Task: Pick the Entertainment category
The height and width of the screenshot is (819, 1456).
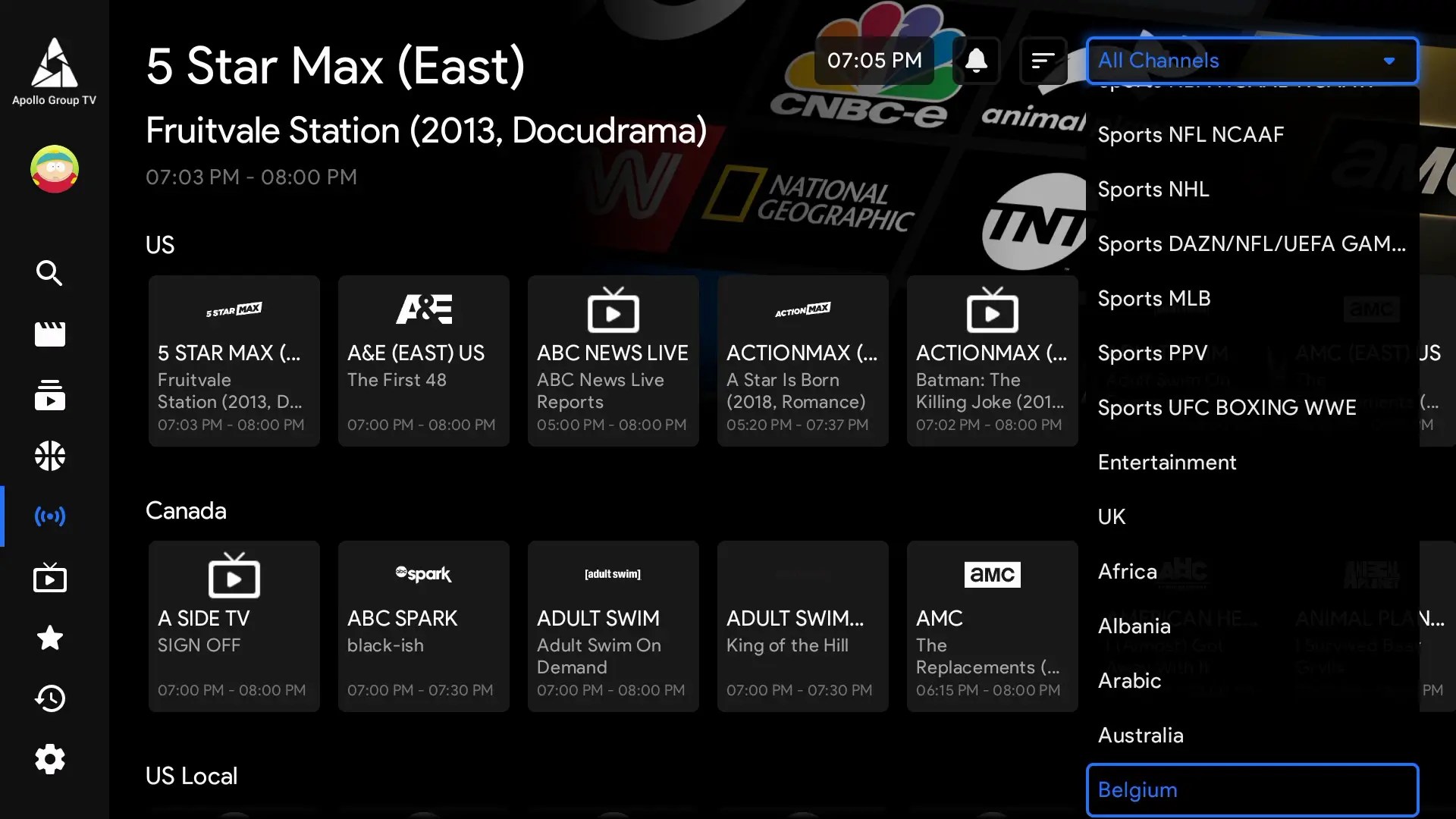Action: 1252,462
